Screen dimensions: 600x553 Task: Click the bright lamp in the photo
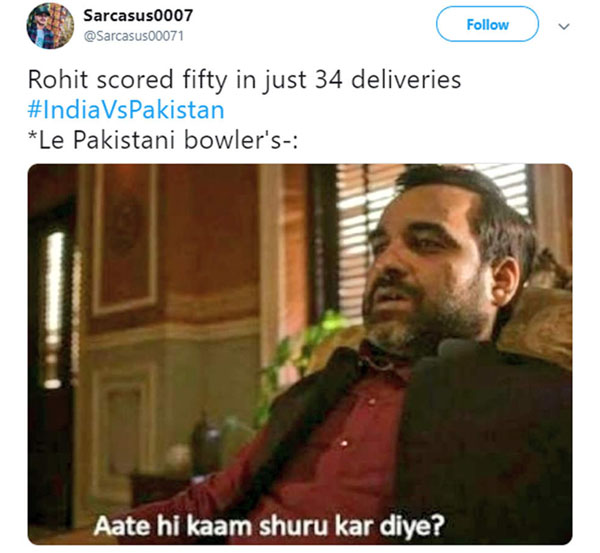(54, 306)
